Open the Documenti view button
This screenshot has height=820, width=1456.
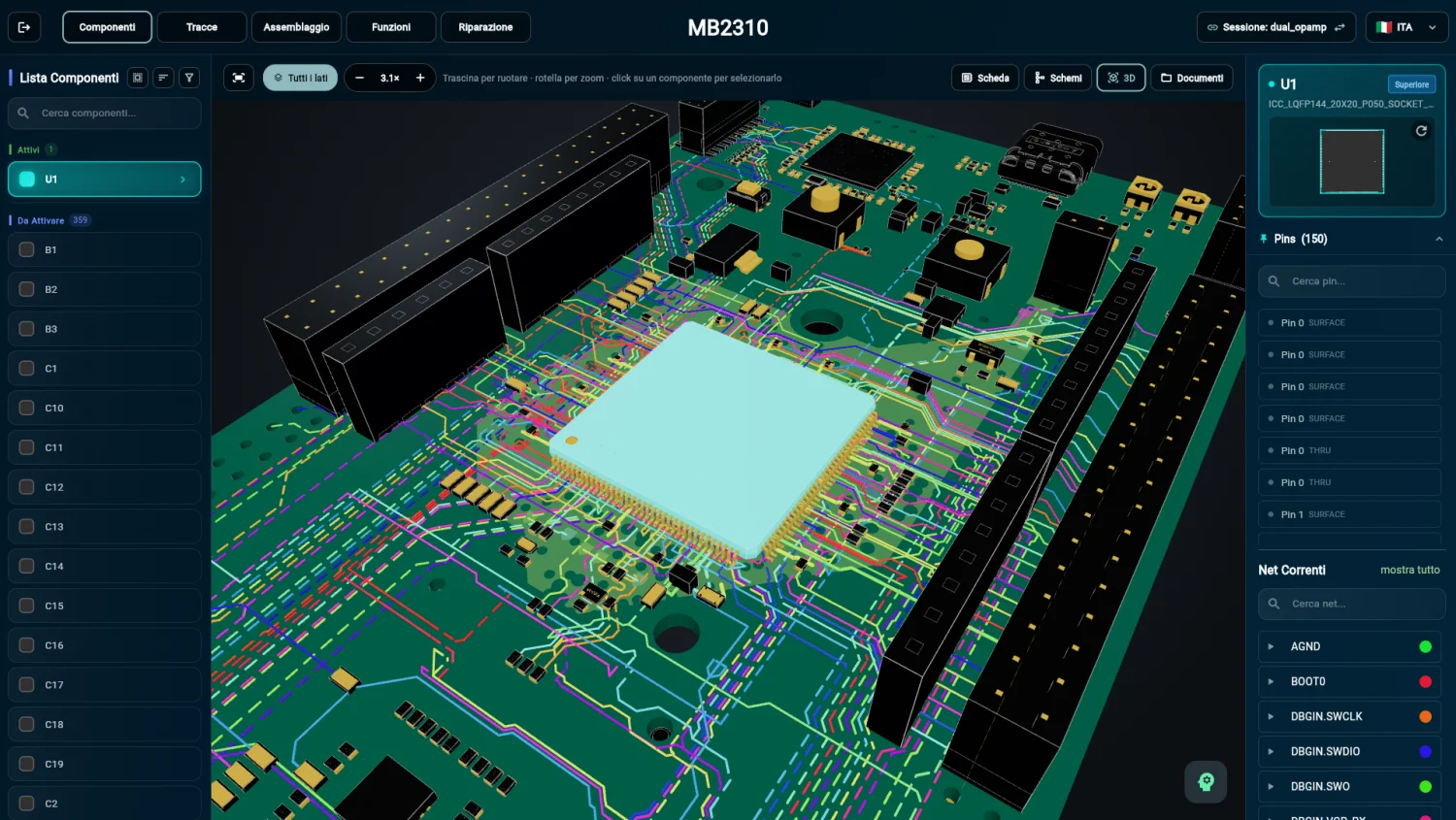1192,78
